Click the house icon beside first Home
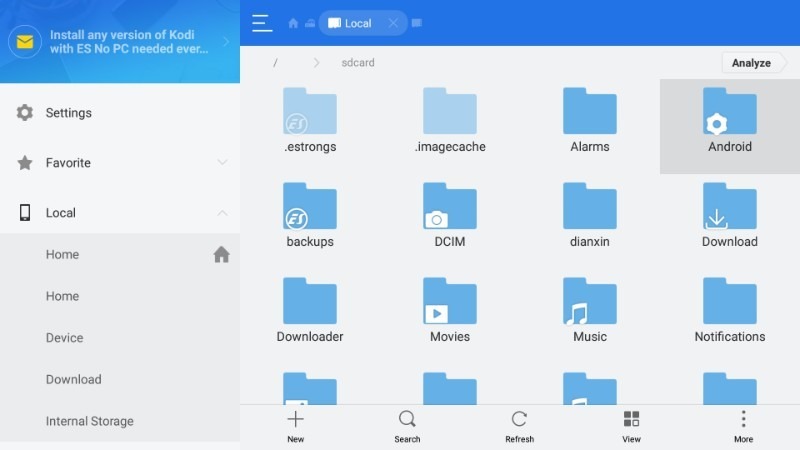 pos(221,254)
